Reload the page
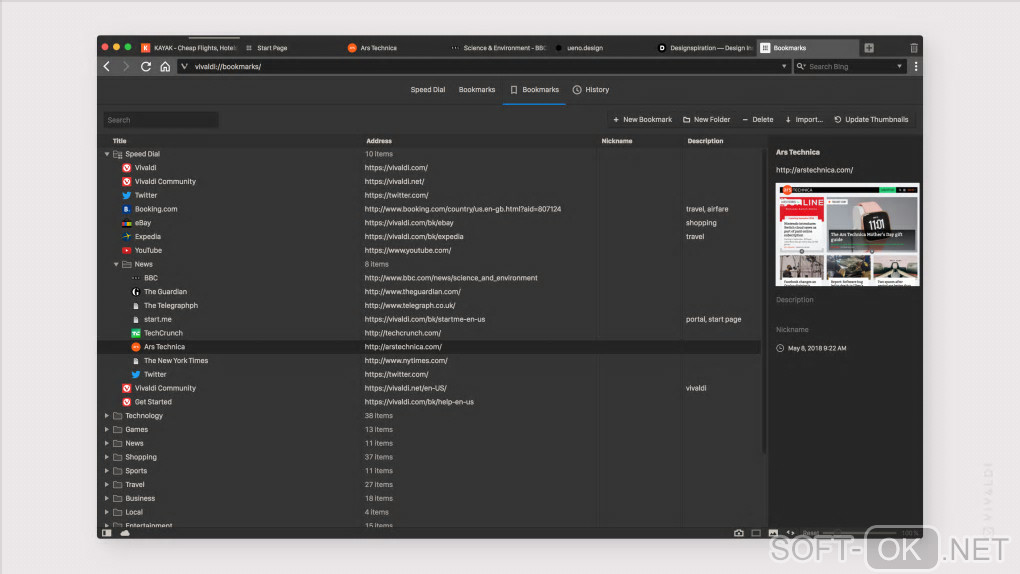 coord(146,66)
